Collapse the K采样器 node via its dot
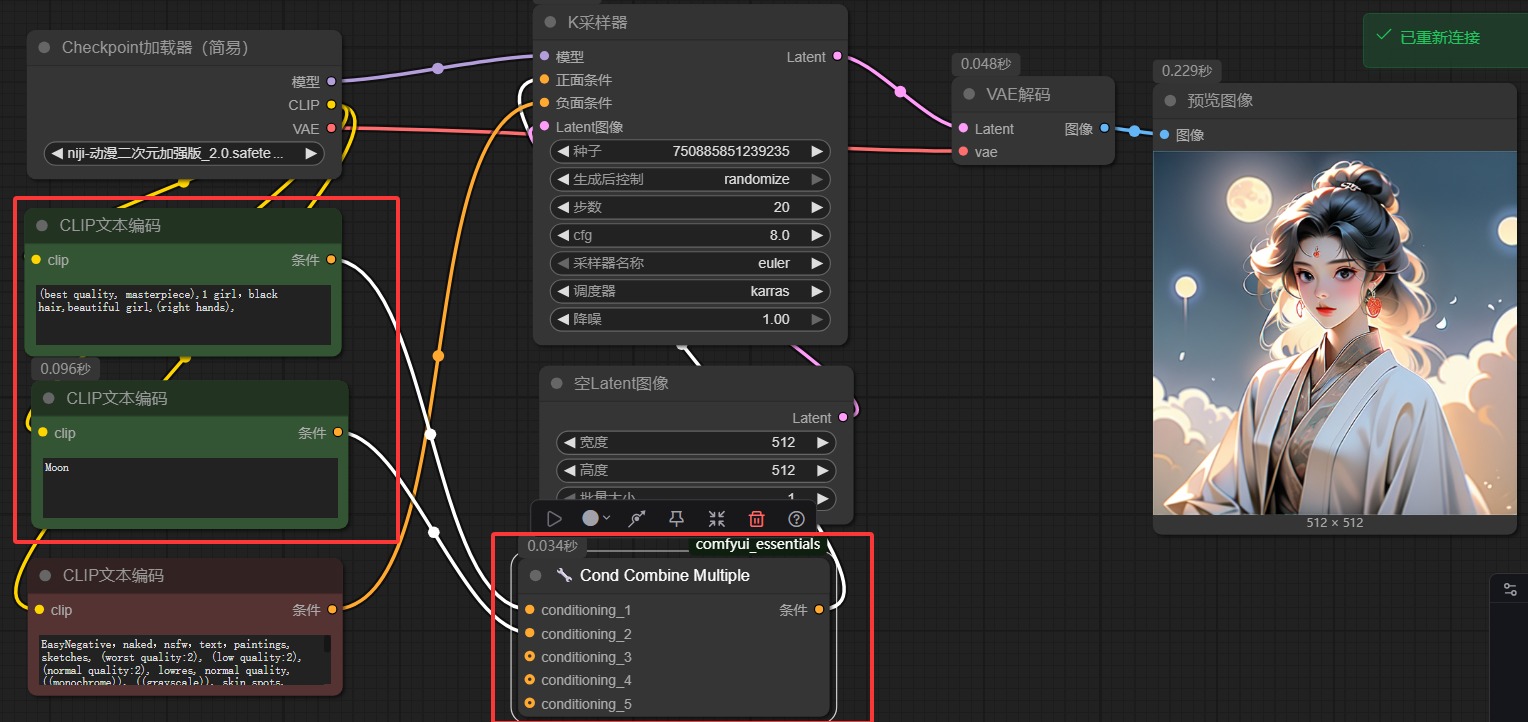This screenshot has width=1528, height=722. (550, 22)
